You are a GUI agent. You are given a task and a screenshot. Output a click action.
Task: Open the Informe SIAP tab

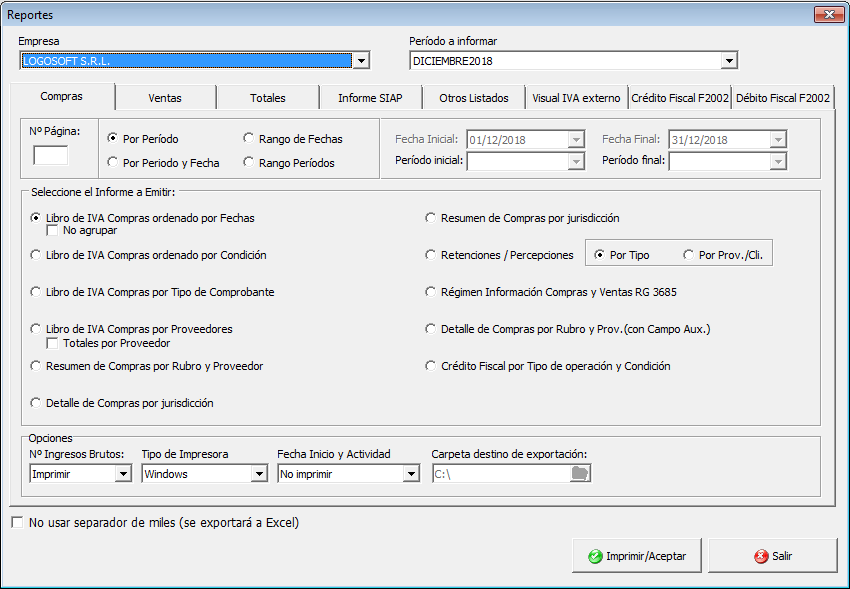click(x=369, y=98)
